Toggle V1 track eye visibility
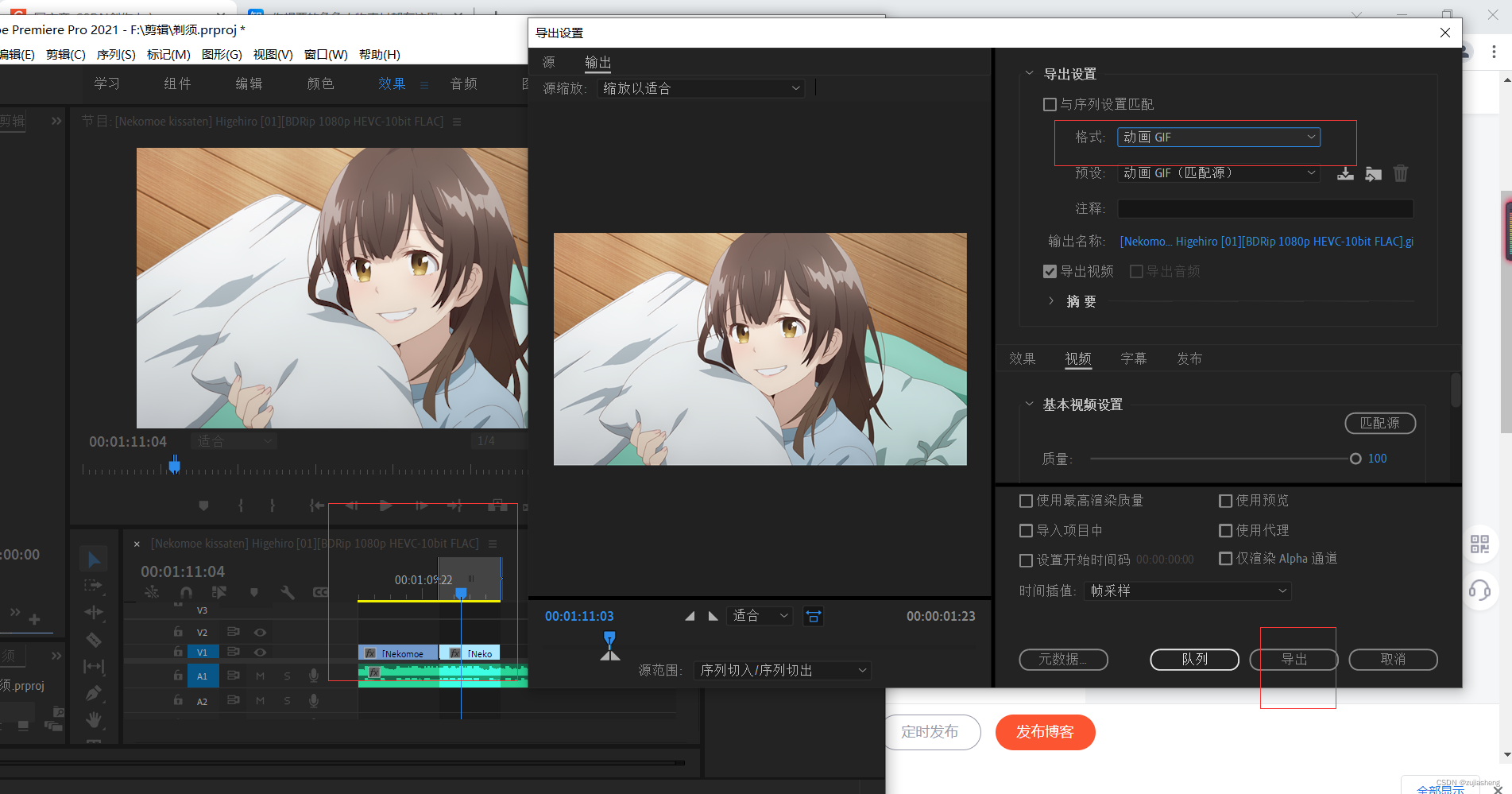The image size is (1512, 794). point(260,652)
